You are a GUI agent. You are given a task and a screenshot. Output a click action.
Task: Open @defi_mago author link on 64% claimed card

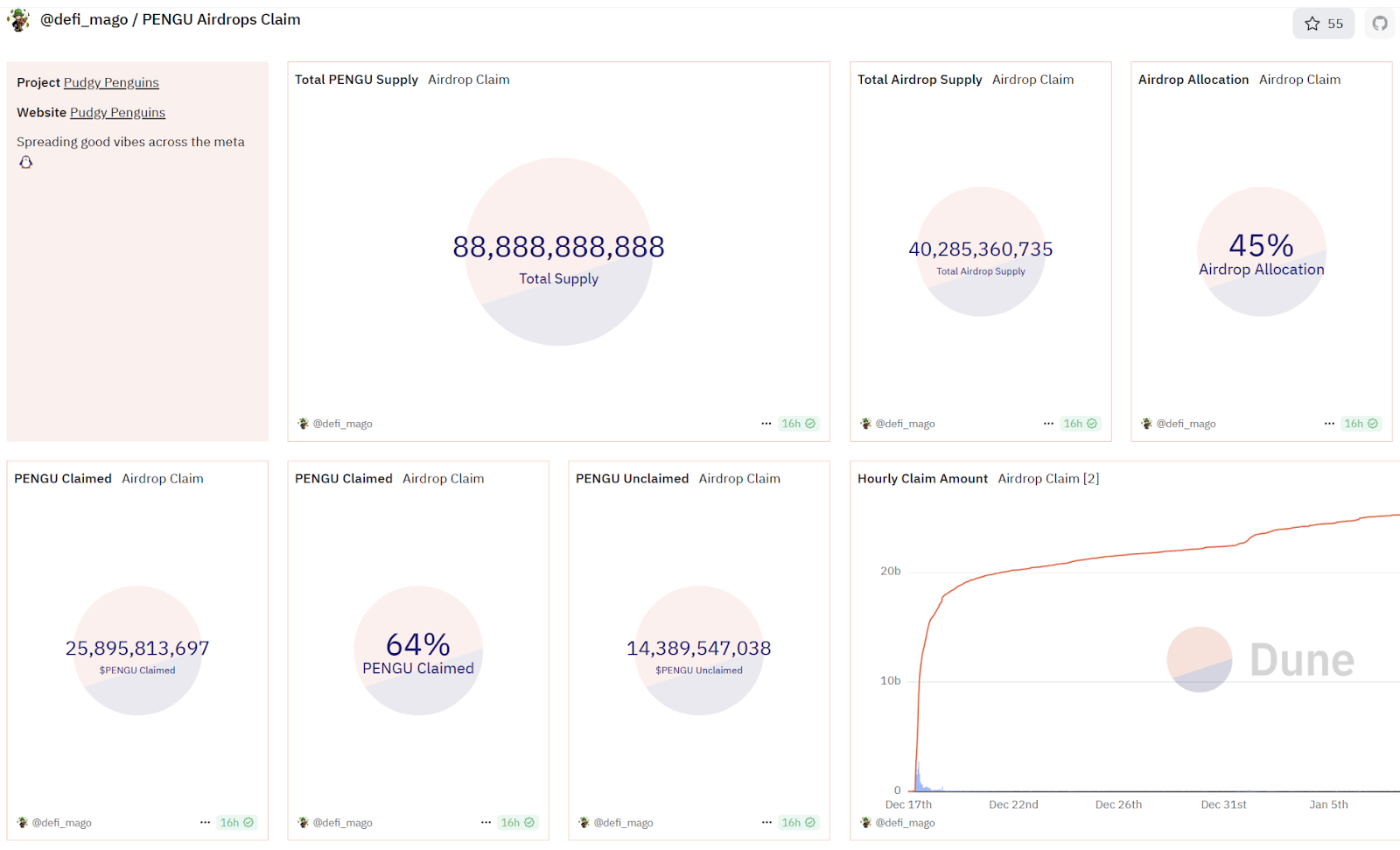pos(342,823)
